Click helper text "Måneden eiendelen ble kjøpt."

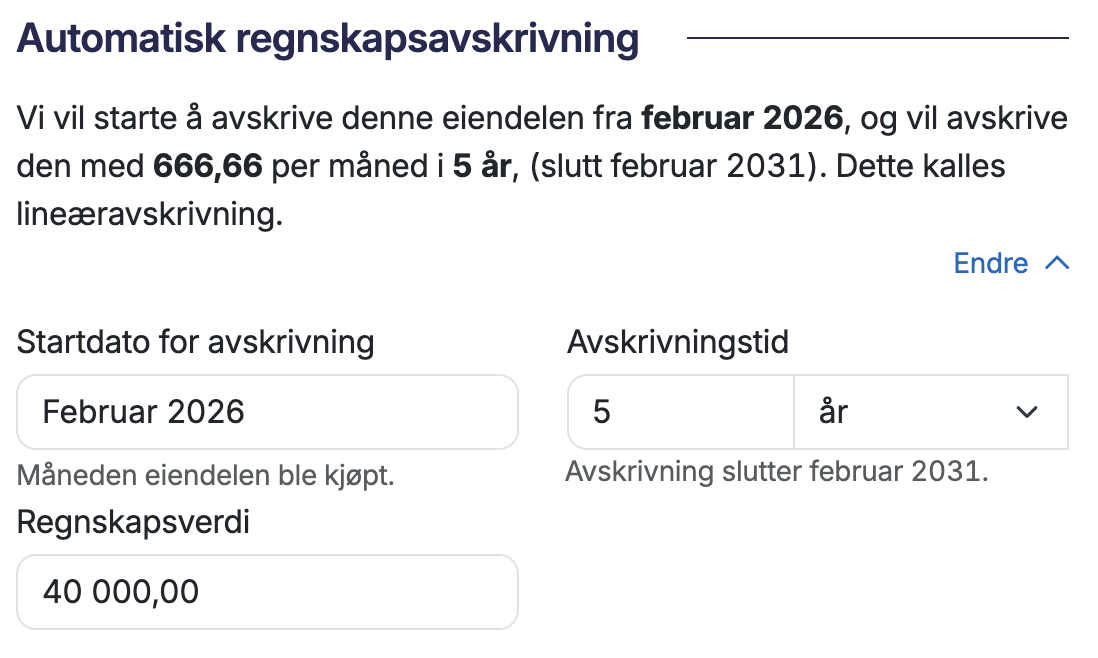[206, 475]
